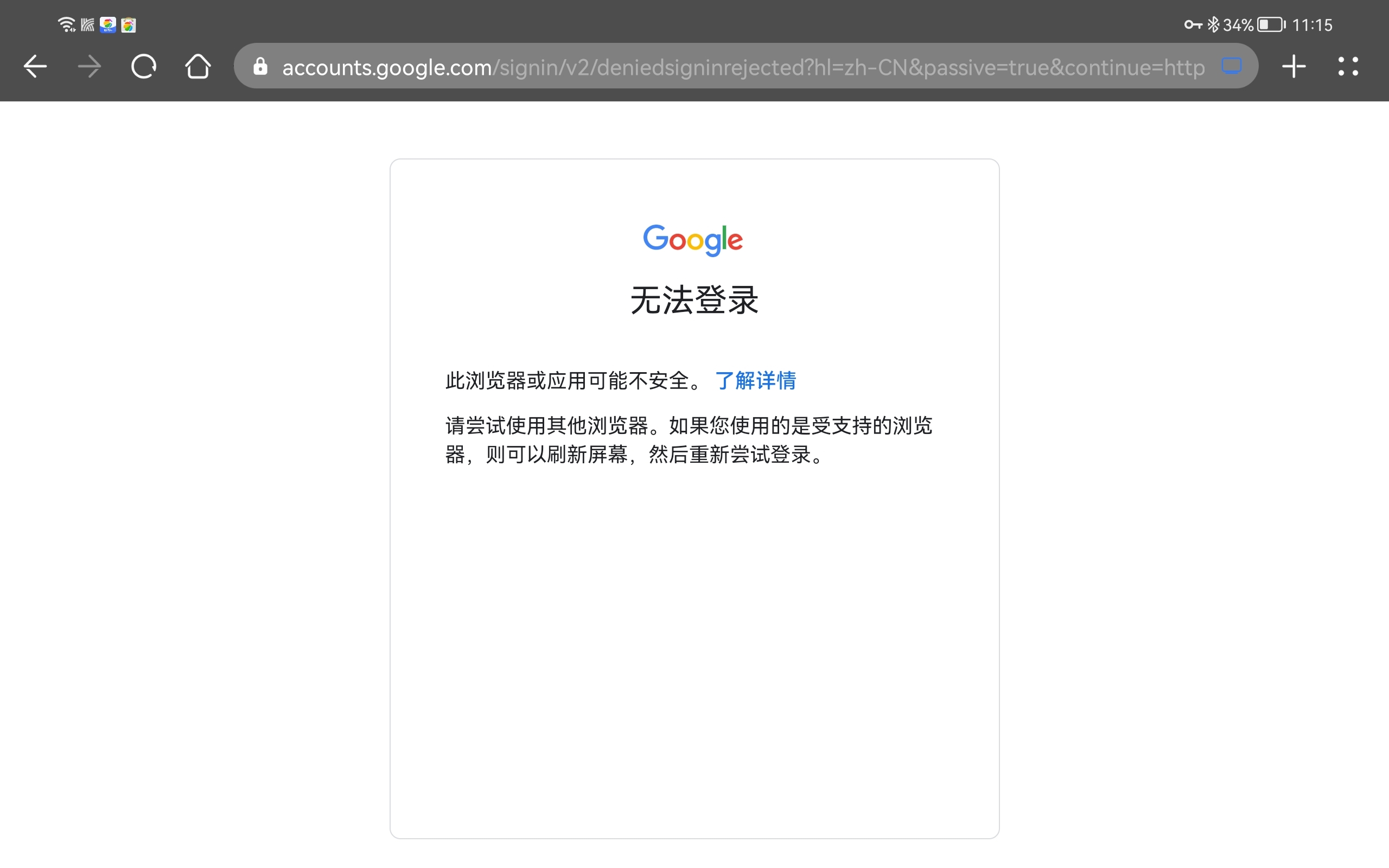This screenshot has height=868, width=1389.
Task: Tap the Wi-Fi status icon
Action: [67, 25]
